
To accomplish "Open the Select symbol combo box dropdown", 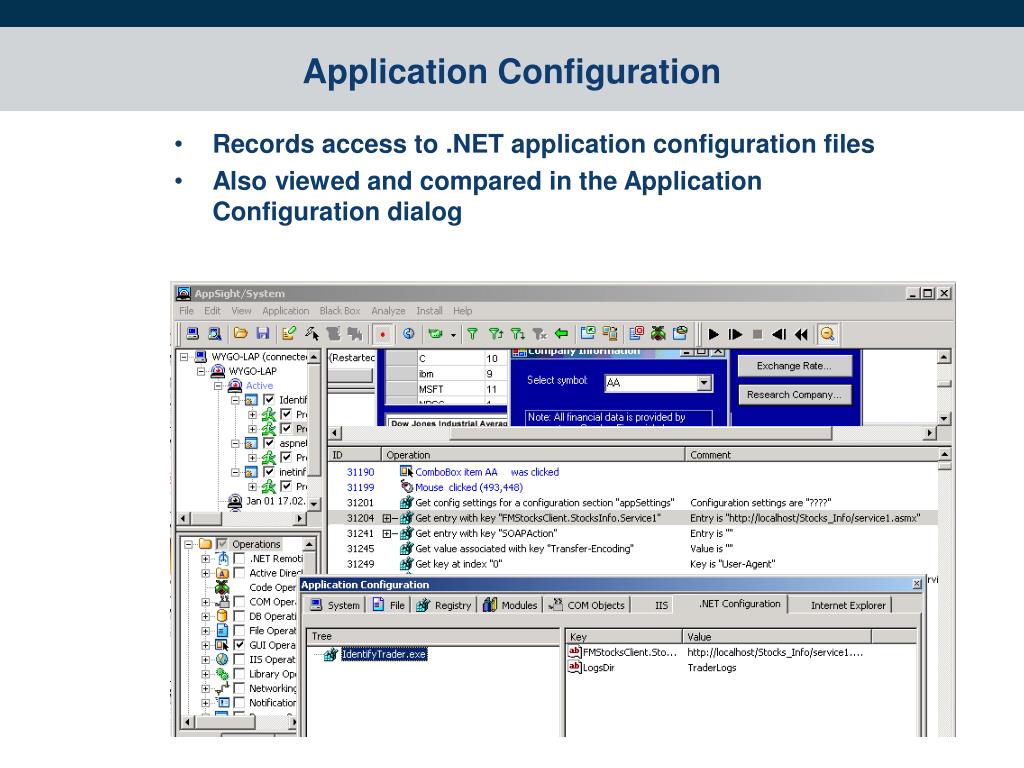I will pos(704,383).
